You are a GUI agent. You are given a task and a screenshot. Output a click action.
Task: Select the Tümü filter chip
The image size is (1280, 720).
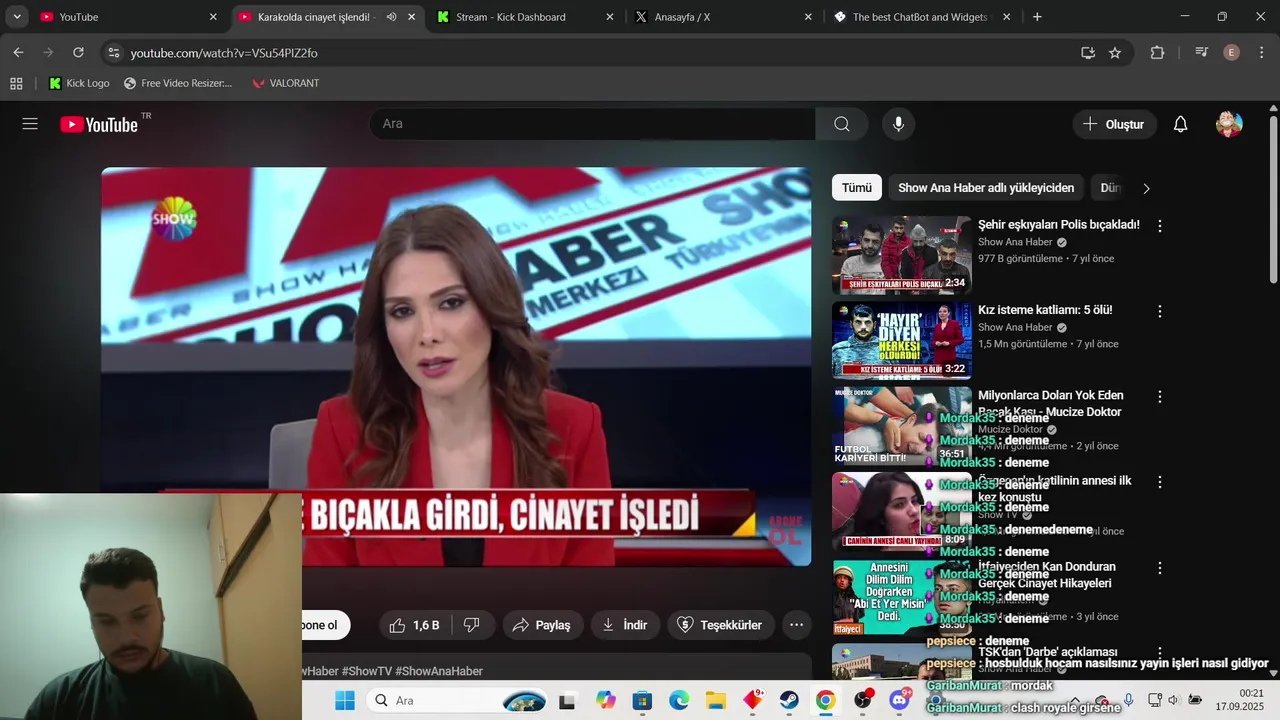coord(856,188)
